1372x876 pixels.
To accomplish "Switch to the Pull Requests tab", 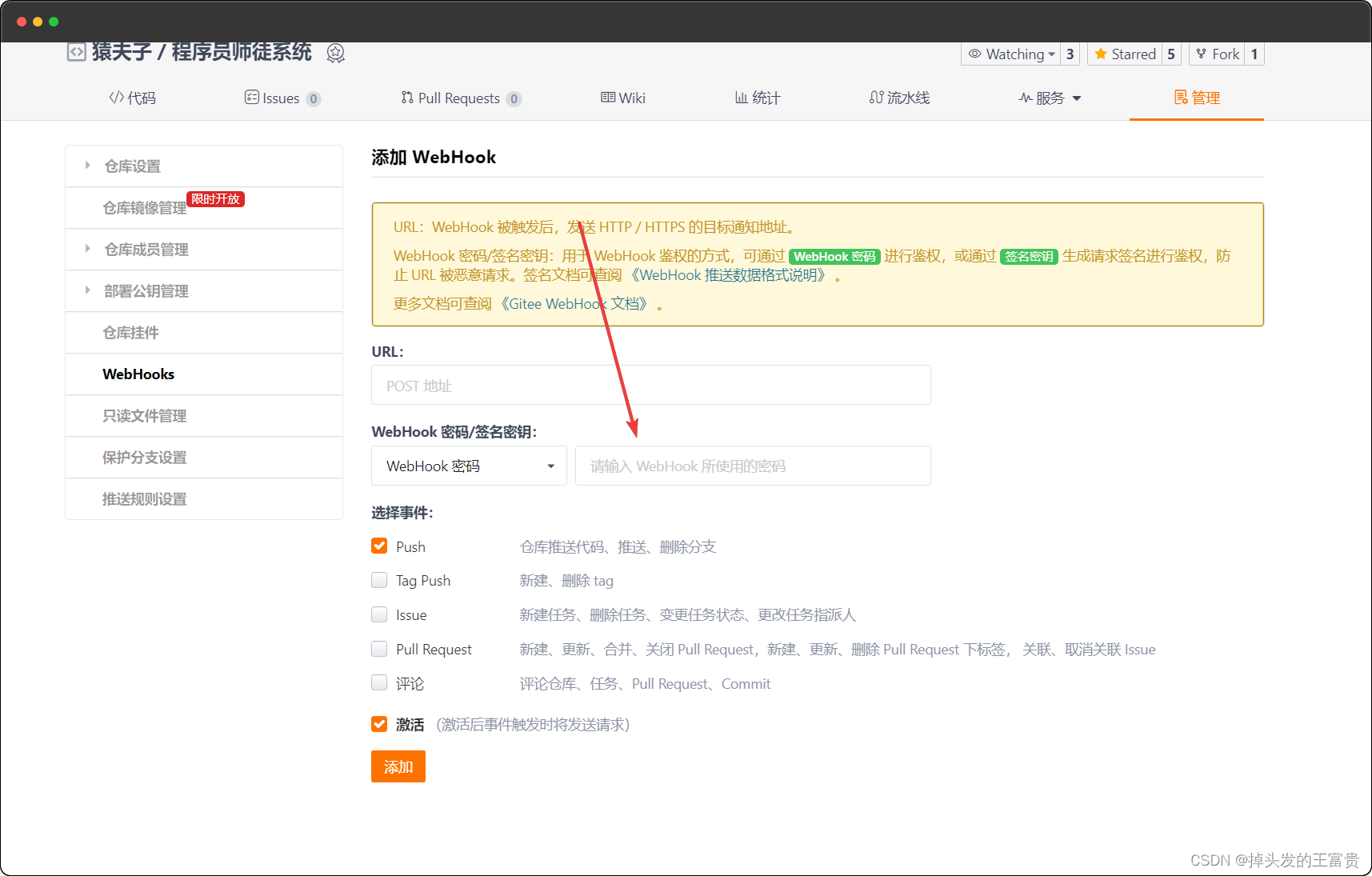I will pos(459,98).
